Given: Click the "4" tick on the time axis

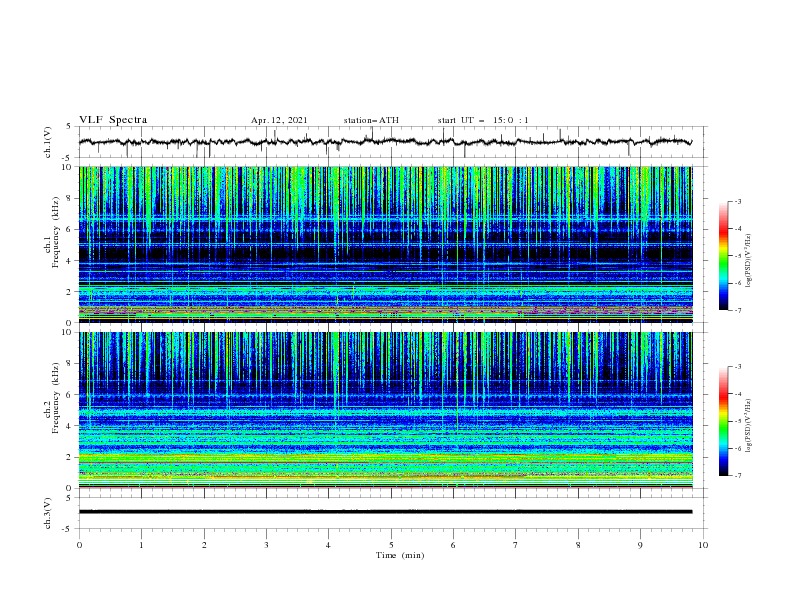Looking at the screenshot, I should click(328, 545).
